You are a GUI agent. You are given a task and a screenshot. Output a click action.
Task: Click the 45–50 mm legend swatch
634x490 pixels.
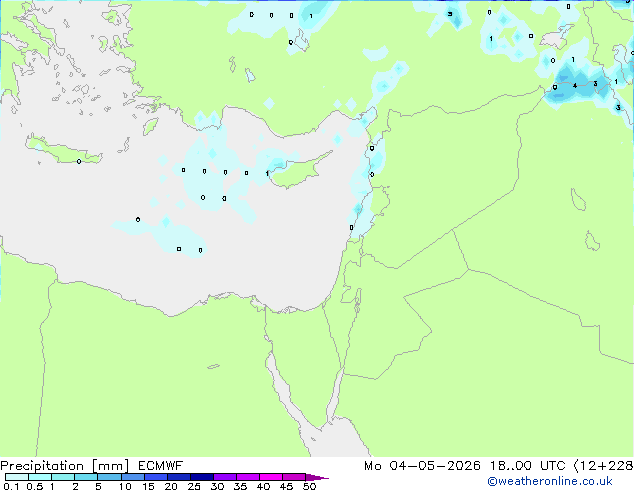(x=294, y=477)
